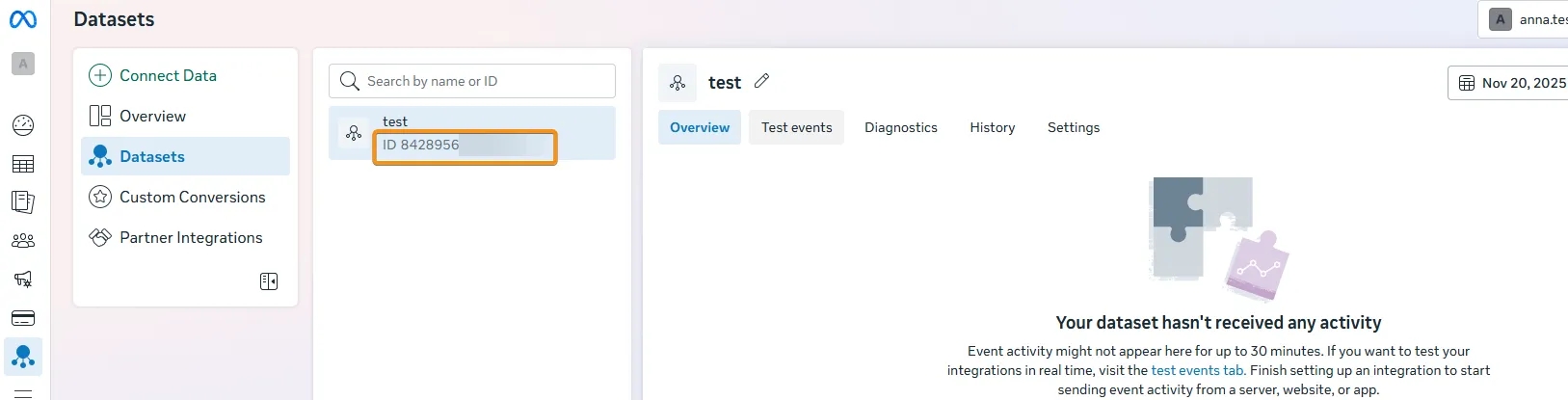Image resolution: width=1568 pixels, height=400 pixels.
Task: Open Custom Conversions in side panel
Action: click(185, 197)
